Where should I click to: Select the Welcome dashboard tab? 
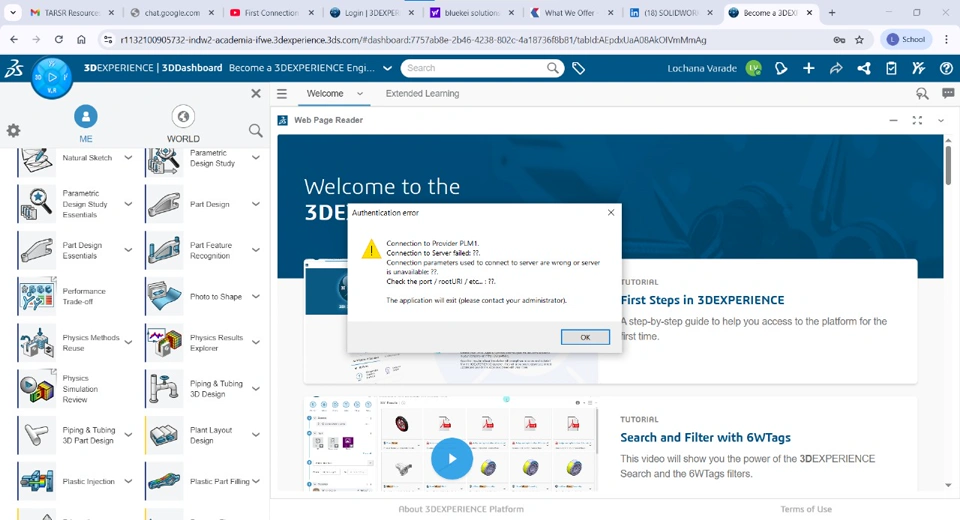pos(324,94)
